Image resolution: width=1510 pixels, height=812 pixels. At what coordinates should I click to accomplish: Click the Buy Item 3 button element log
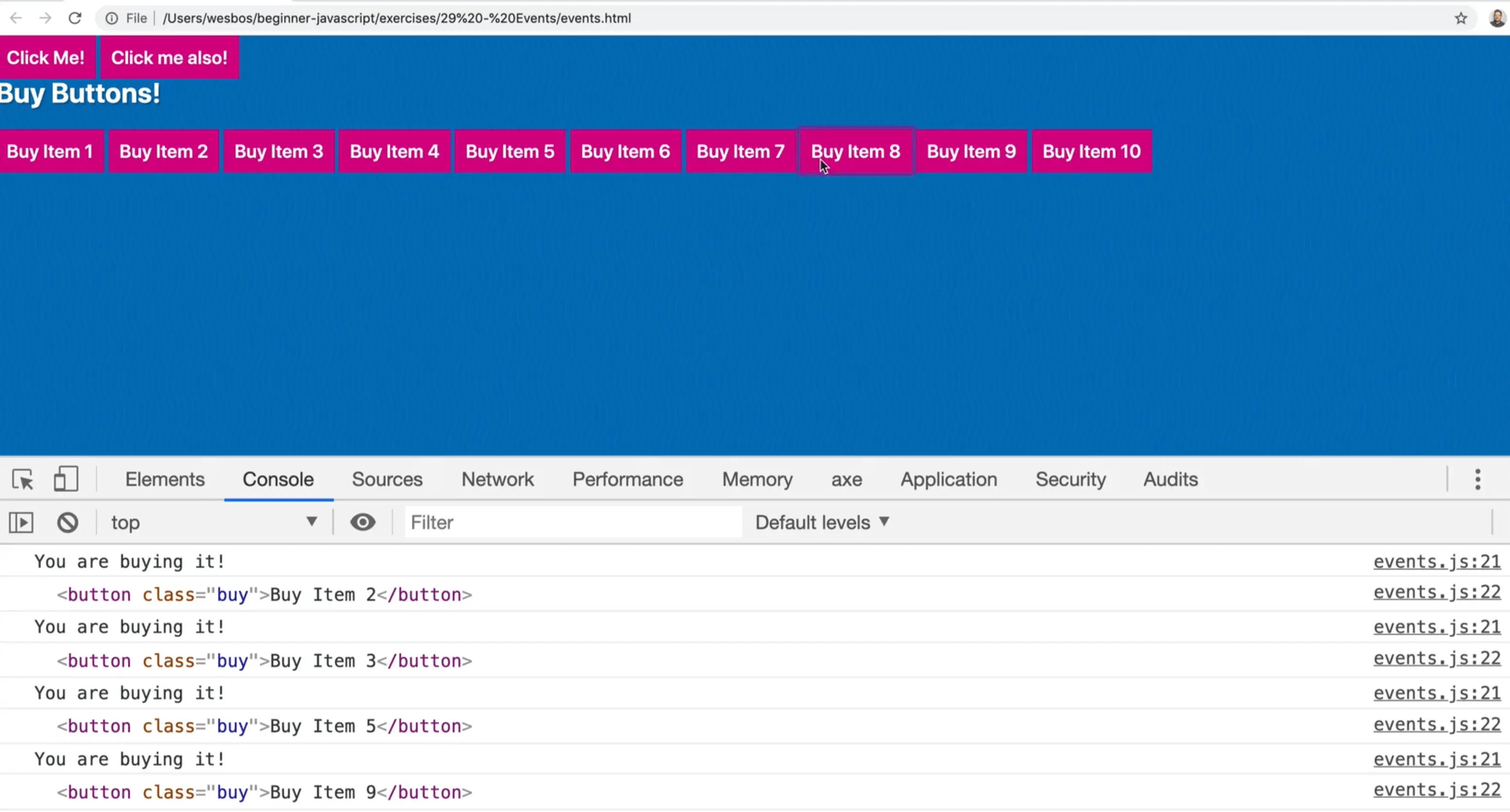tap(264, 661)
